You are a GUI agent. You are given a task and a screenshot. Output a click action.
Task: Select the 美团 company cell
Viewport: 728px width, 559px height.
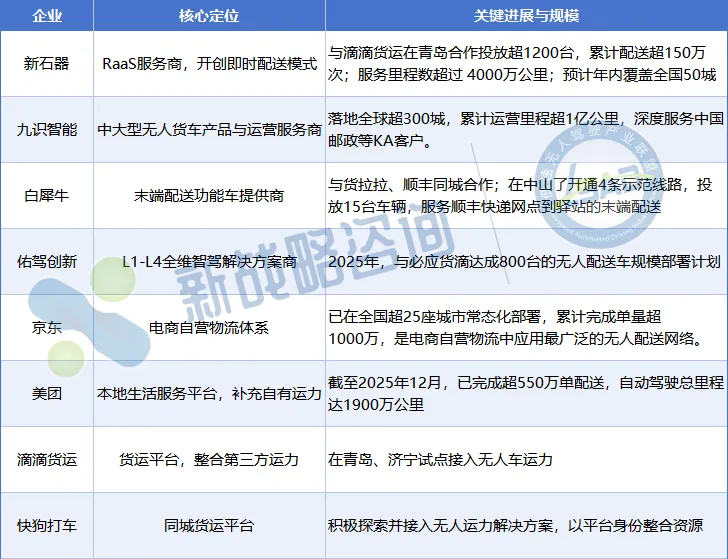pyautogui.click(x=46, y=394)
